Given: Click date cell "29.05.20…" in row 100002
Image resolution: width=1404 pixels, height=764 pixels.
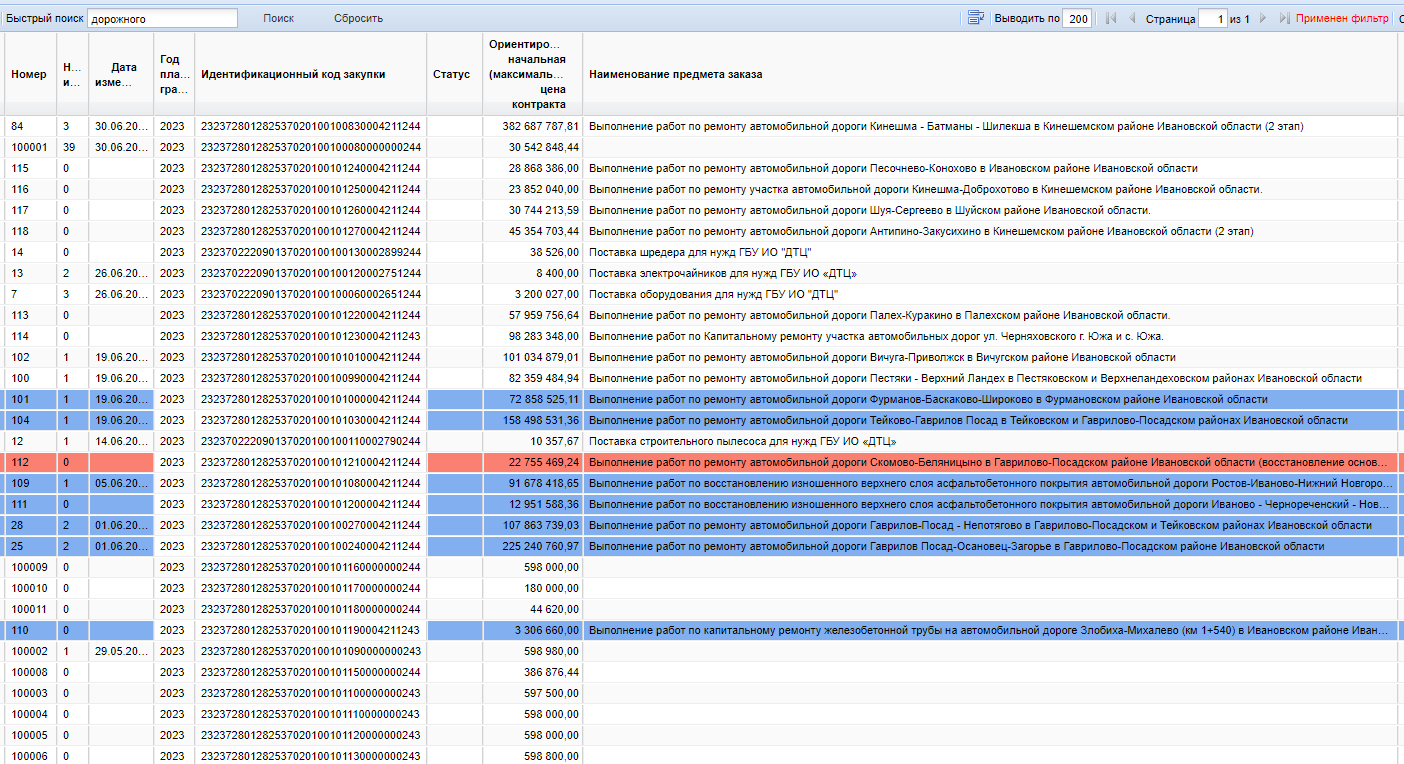Looking at the screenshot, I should coord(121,651).
